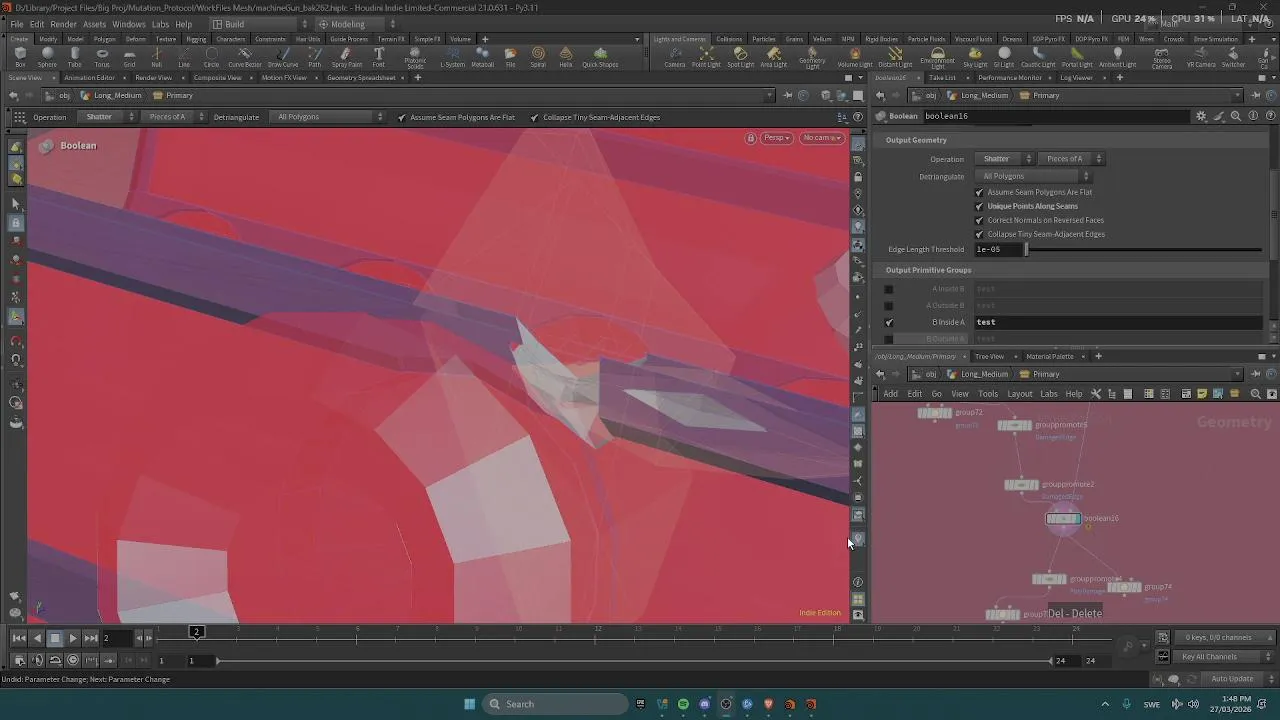The width and height of the screenshot is (1280, 720).
Task: Click the Auto Update button
Action: coord(1232,679)
